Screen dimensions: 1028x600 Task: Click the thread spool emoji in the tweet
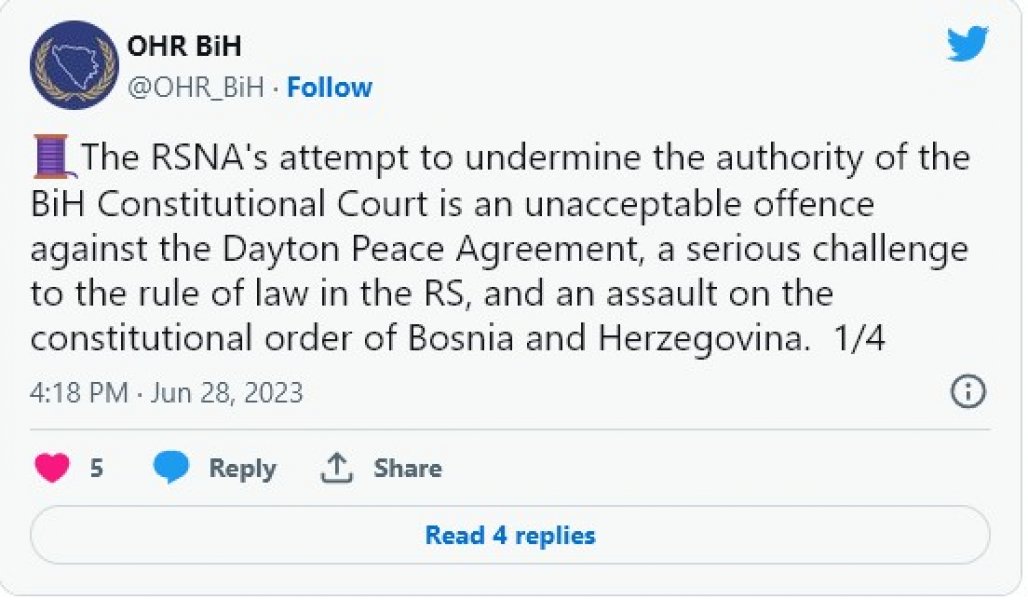pos(52,158)
